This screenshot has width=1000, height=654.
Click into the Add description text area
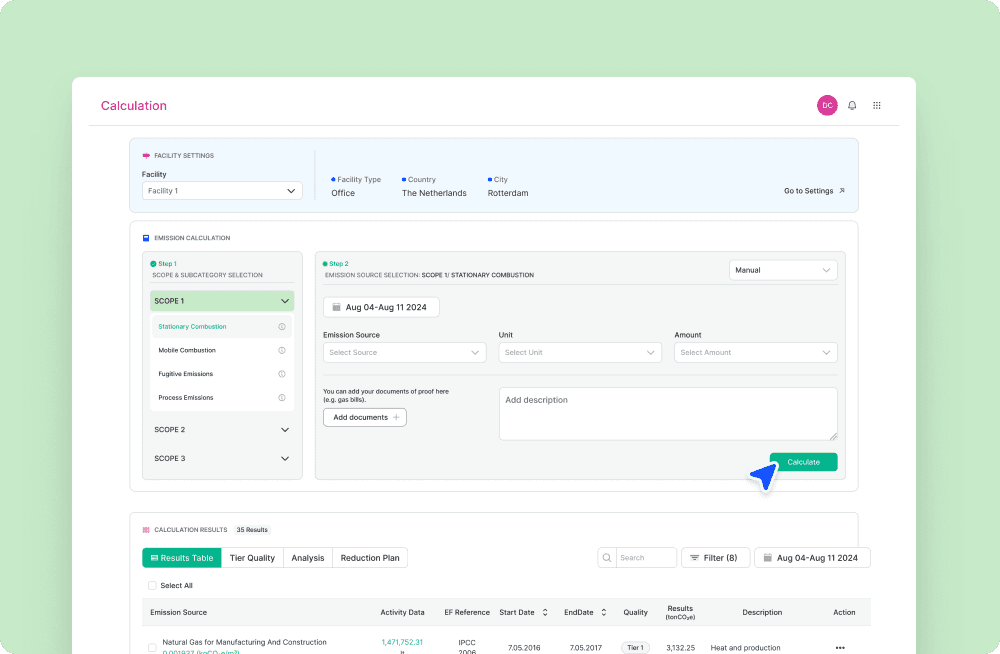tap(668, 414)
